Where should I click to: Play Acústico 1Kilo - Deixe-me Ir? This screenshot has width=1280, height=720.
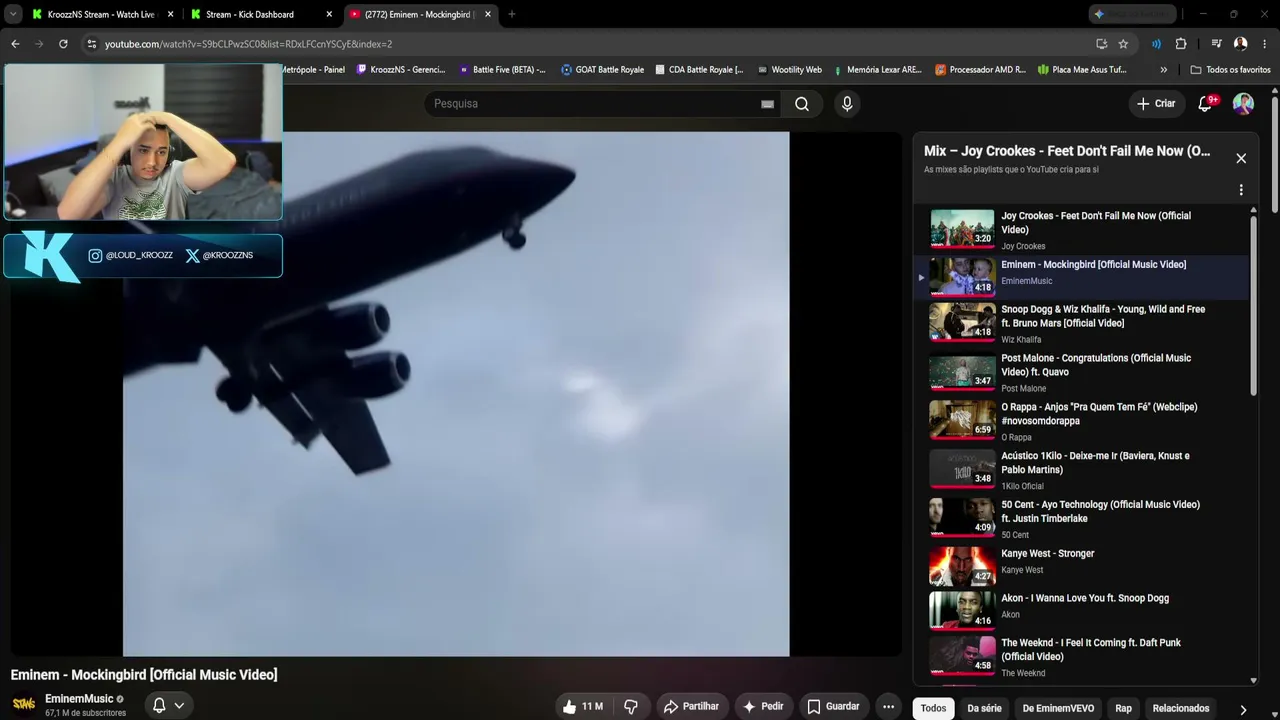(1084, 470)
